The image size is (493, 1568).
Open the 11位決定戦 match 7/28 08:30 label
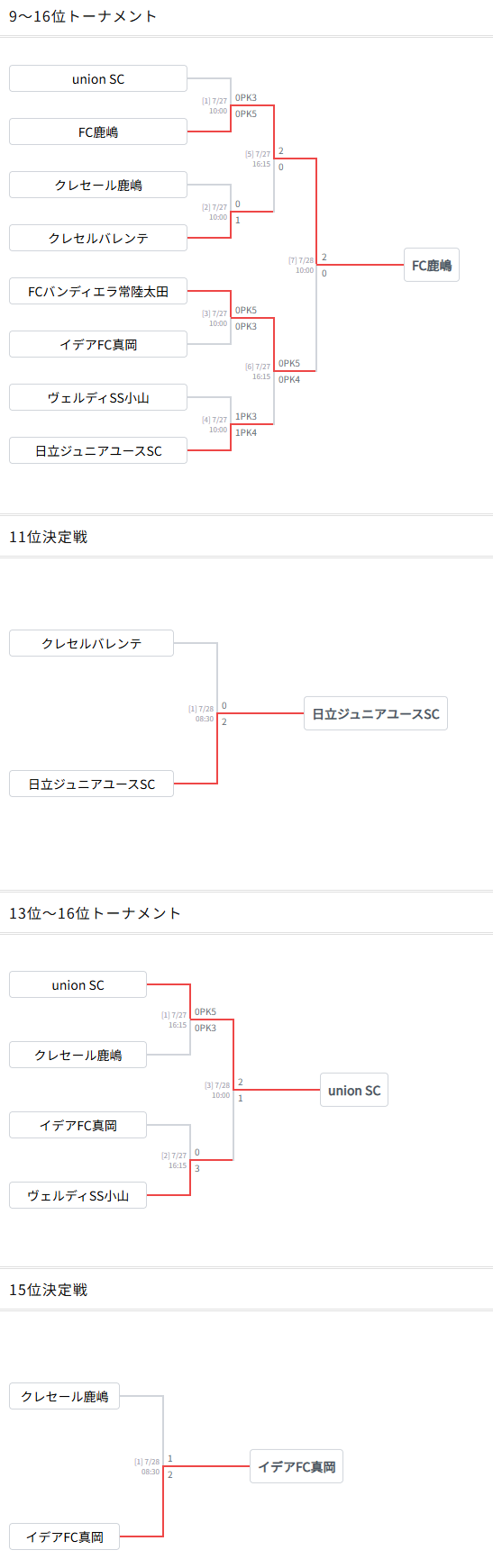pyautogui.click(x=202, y=714)
